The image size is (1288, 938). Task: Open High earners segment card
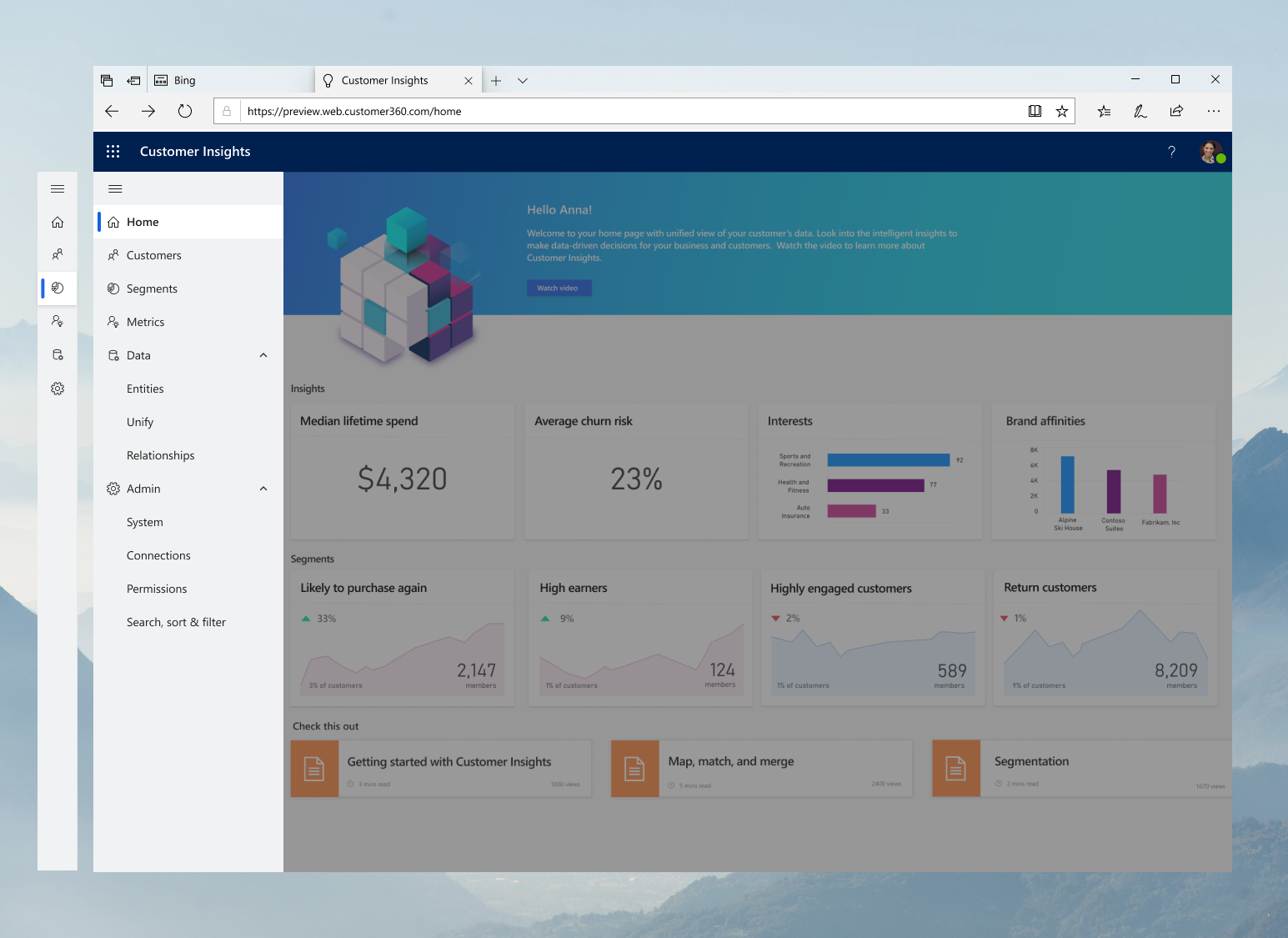pyautogui.click(x=640, y=638)
